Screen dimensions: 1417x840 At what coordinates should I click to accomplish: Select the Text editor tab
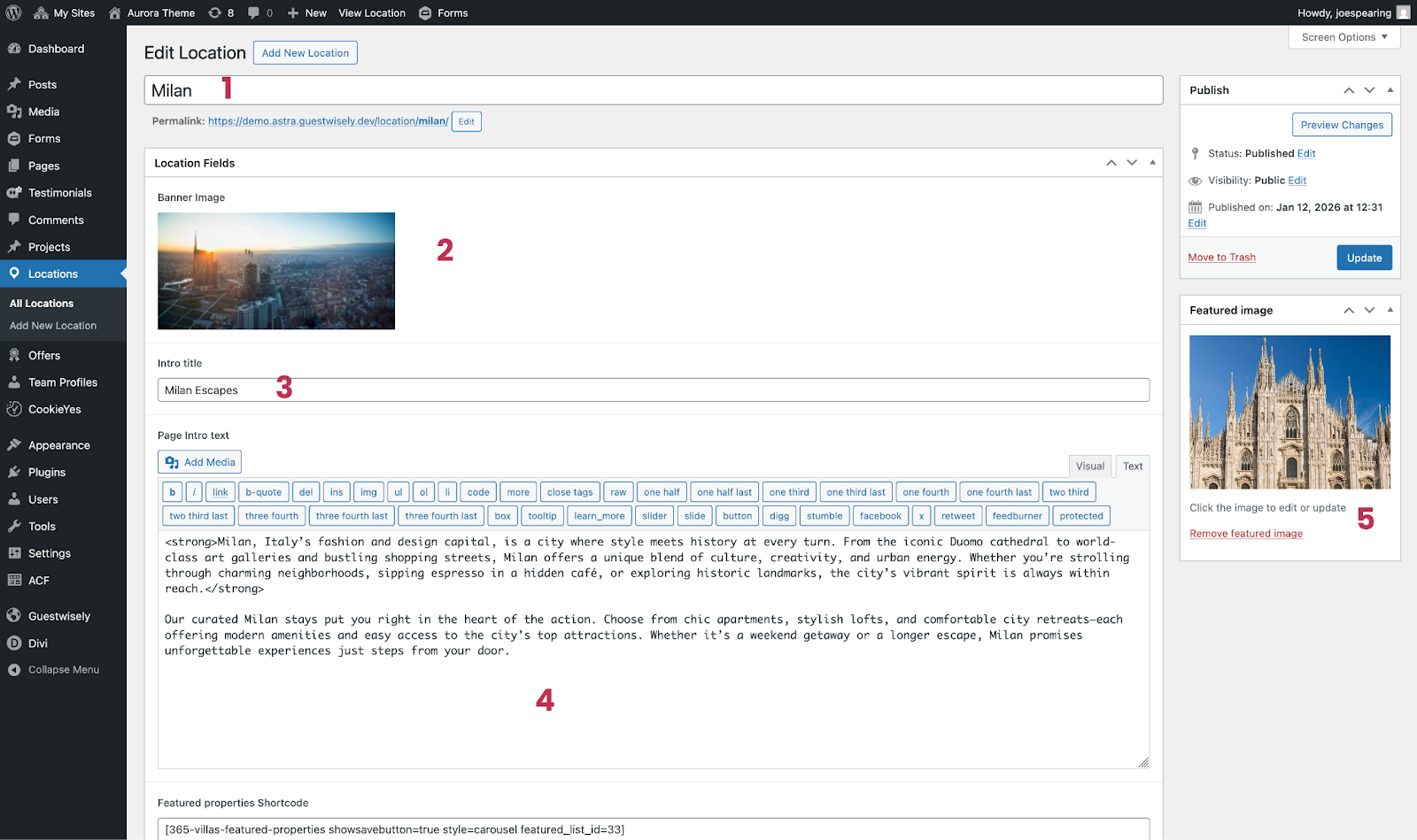1133,466
